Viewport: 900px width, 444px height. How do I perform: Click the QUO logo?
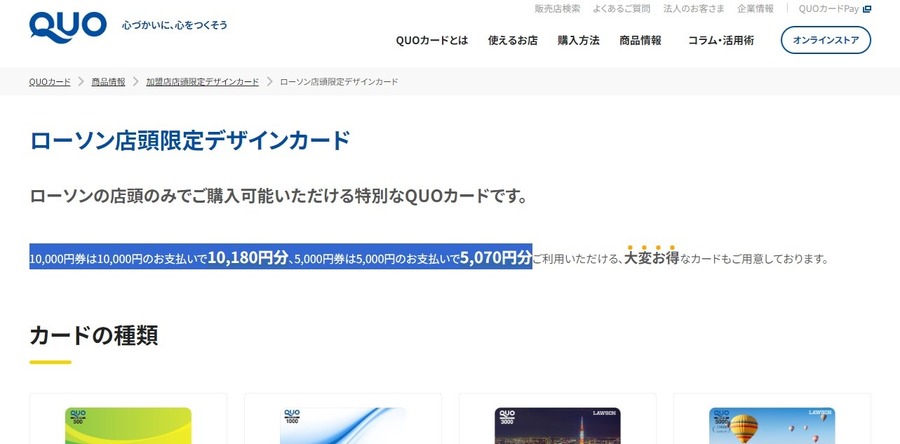click(68, 27)
